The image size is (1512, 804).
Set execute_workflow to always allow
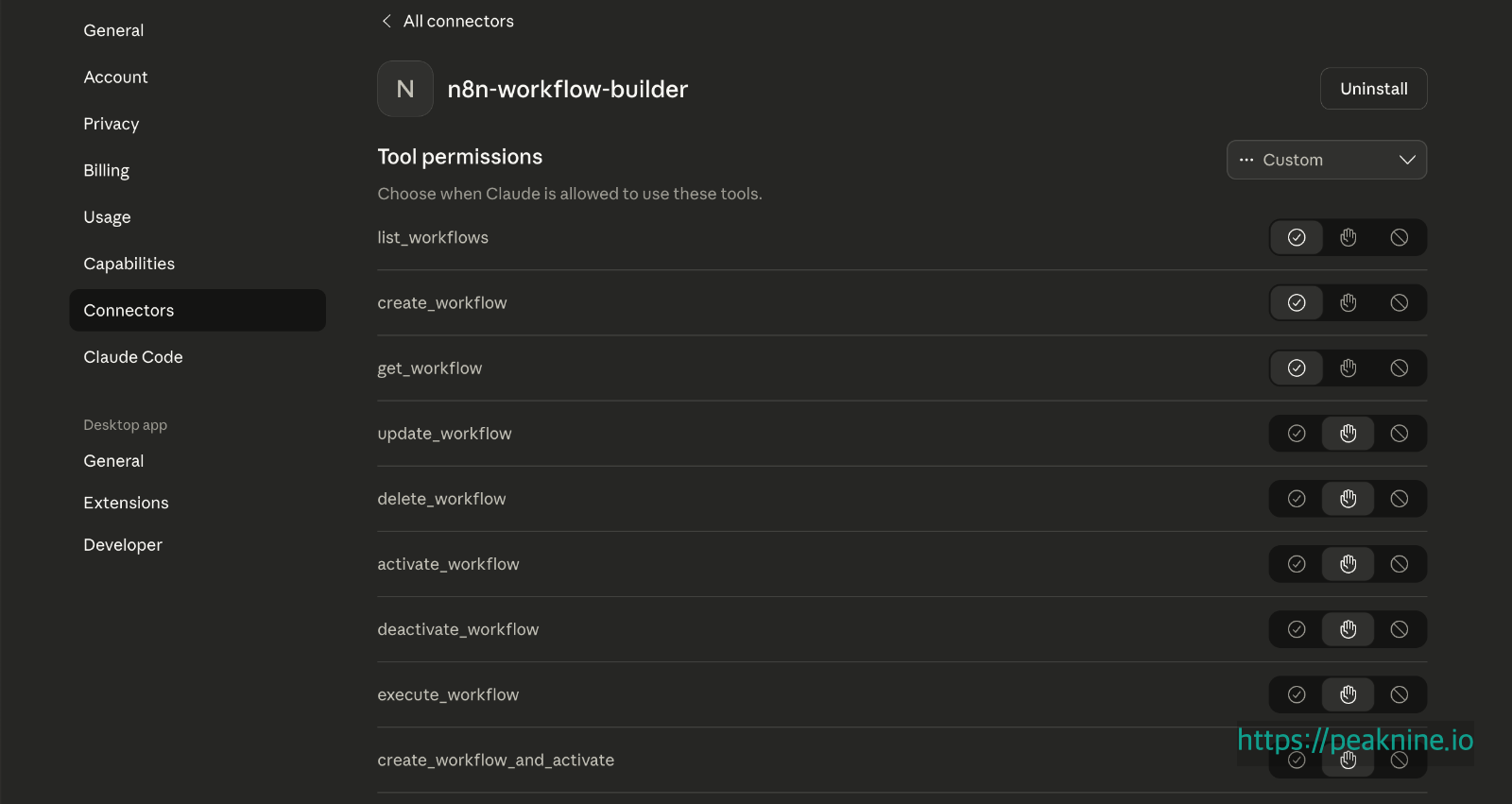click(x=1296, y=693)
